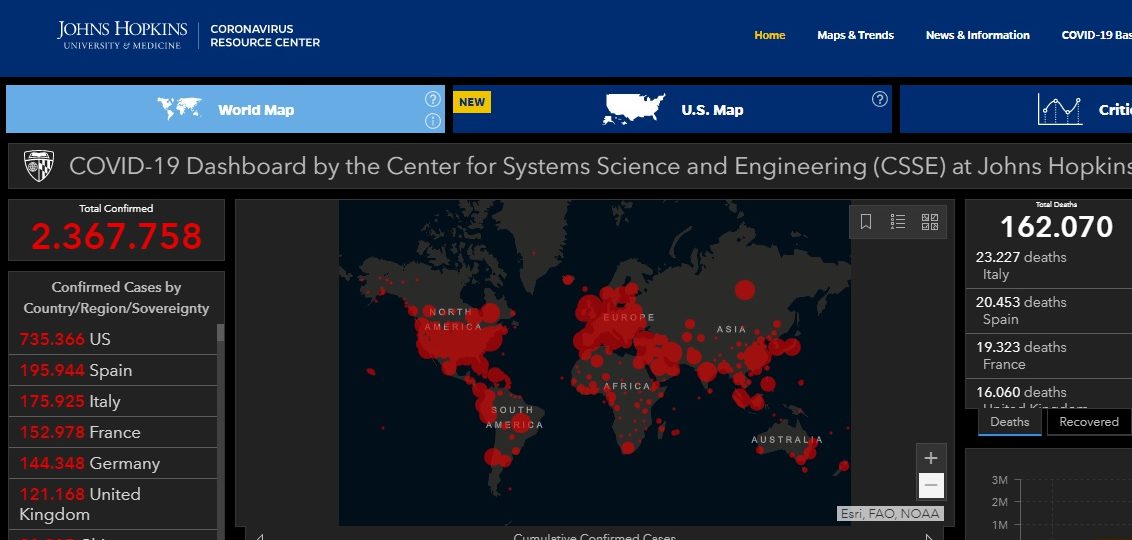Click the Total Deaths 162.070 figure
The image size is (1132, 540).
pyautogui.click(x=1057, y=227)
